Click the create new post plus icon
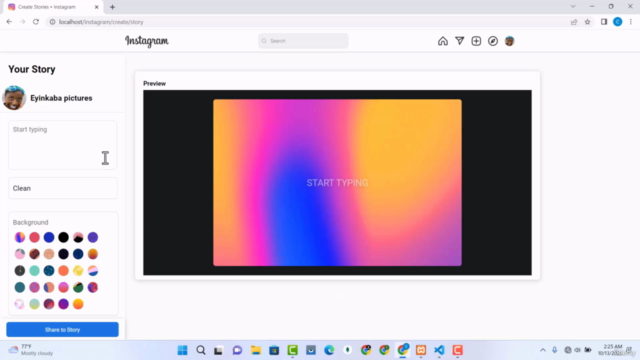 tap(476, 41)
